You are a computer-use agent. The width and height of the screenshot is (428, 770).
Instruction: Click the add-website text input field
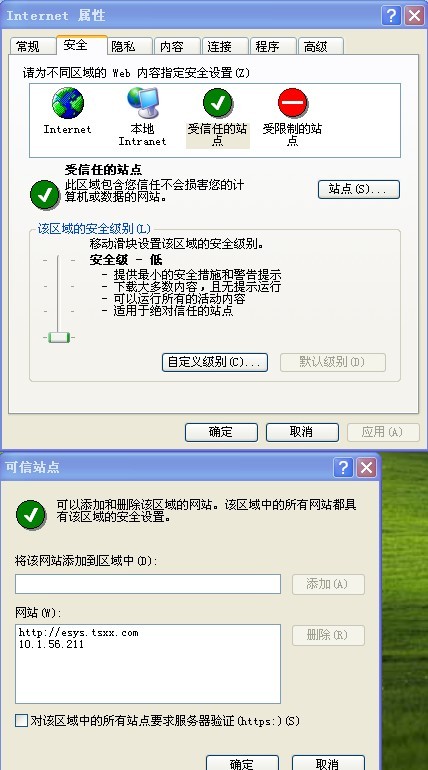(x=148, y=584)
